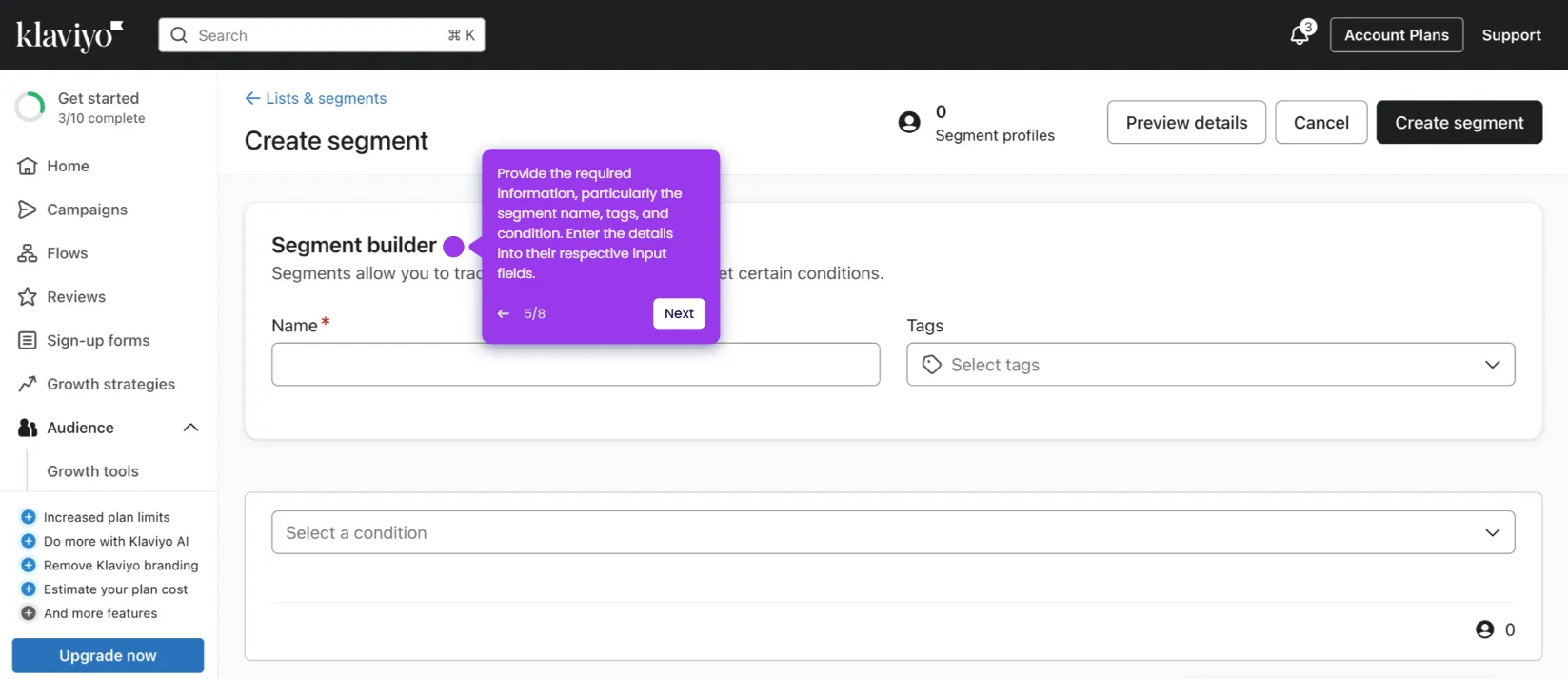Click the Segment profiles person icon
This screenshot has width=1568, height=679.
pyautogui.click(x=909, y=123)
